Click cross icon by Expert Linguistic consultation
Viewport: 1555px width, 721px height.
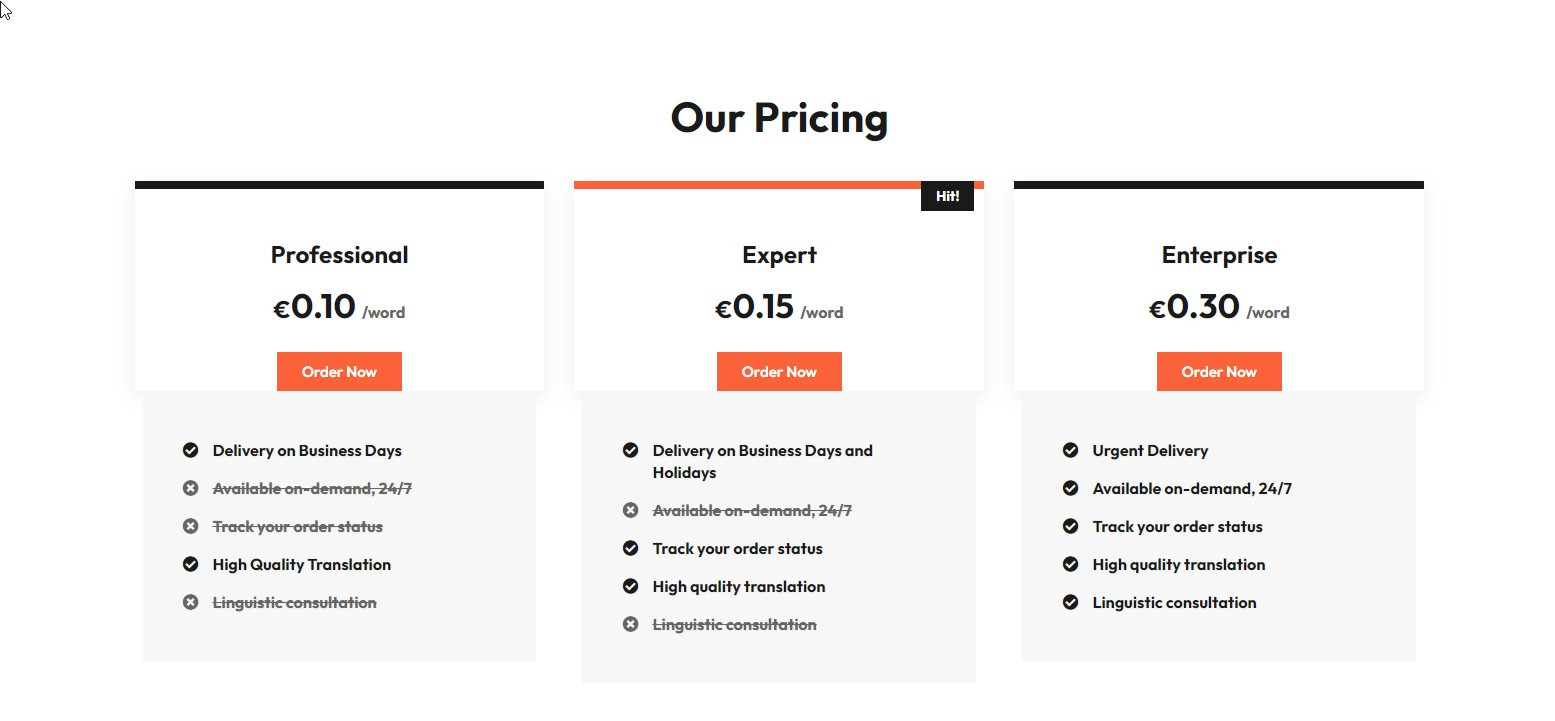[x=631, y=624]
